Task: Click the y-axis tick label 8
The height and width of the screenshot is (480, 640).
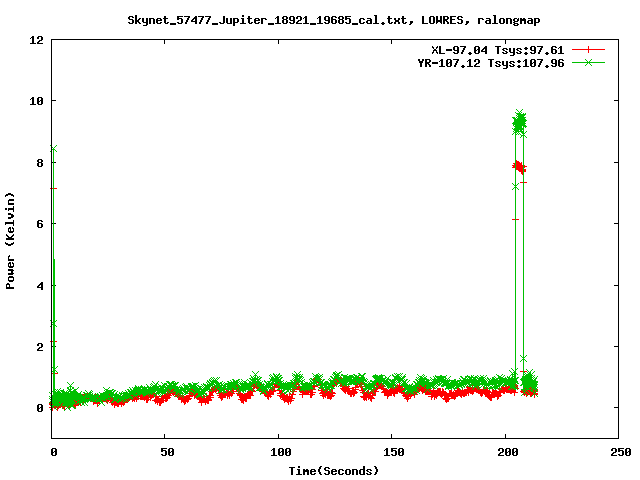Action: 40,163
